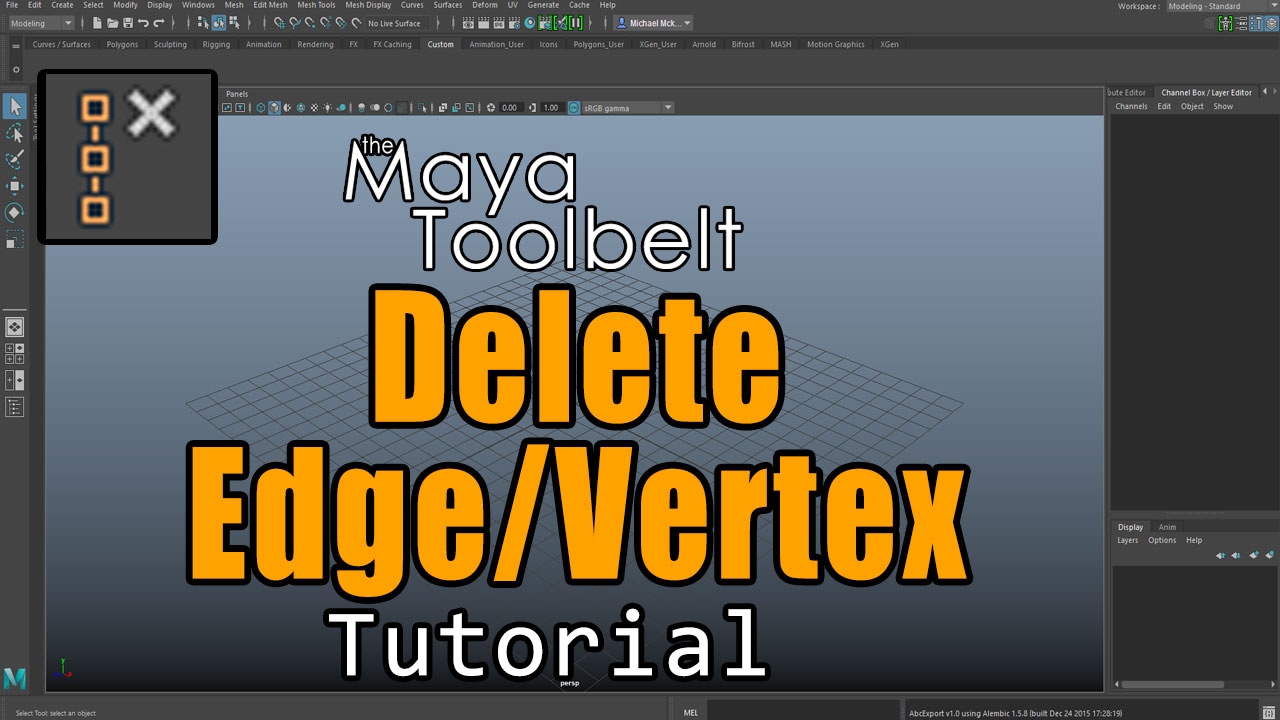Switch to the MASH shelf tab
This screenshot has width=1280, height=720.
point(780,45)
